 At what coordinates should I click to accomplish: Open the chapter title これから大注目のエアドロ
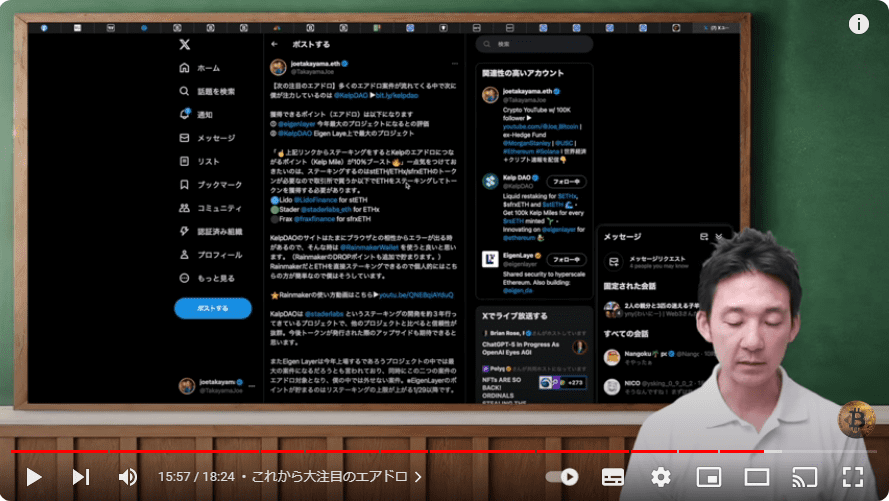[x=336, y=477]
